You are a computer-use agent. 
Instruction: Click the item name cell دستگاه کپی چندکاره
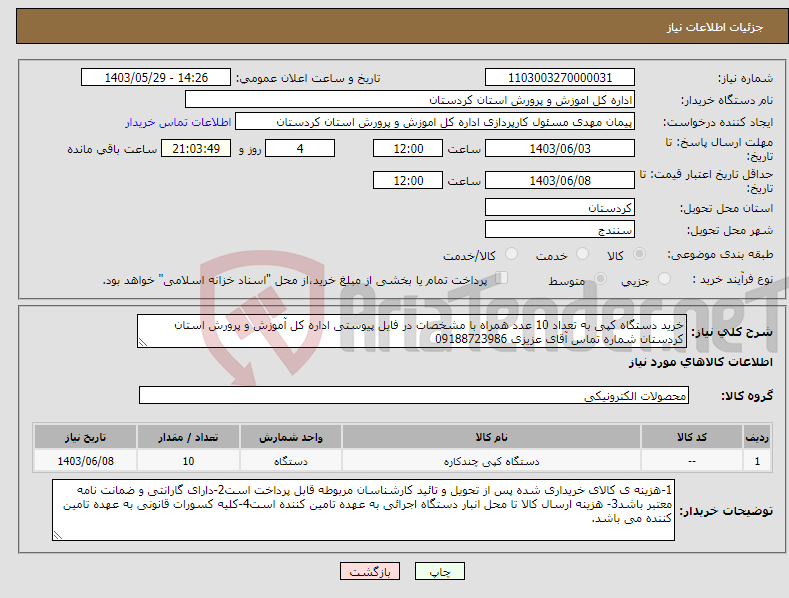click(x=491, y=461)
